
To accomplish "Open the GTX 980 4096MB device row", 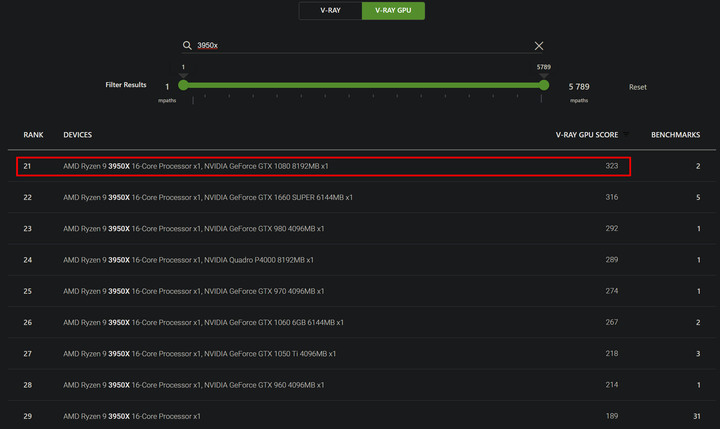I will 362,229.
